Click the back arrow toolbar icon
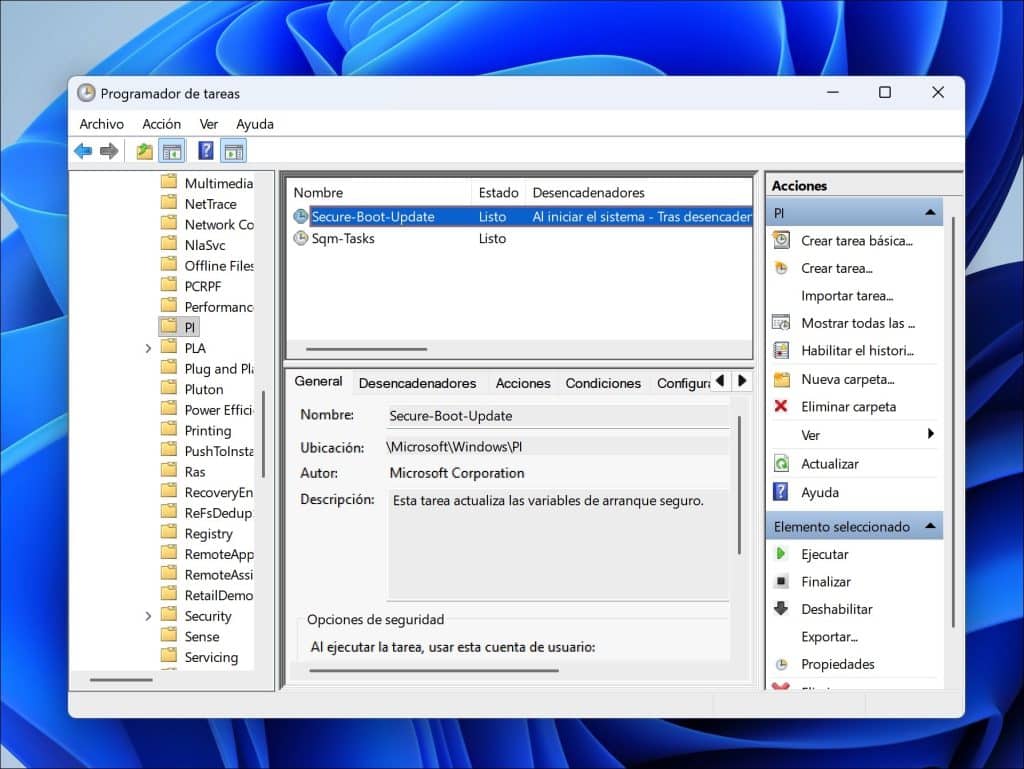 pos(83,151)
